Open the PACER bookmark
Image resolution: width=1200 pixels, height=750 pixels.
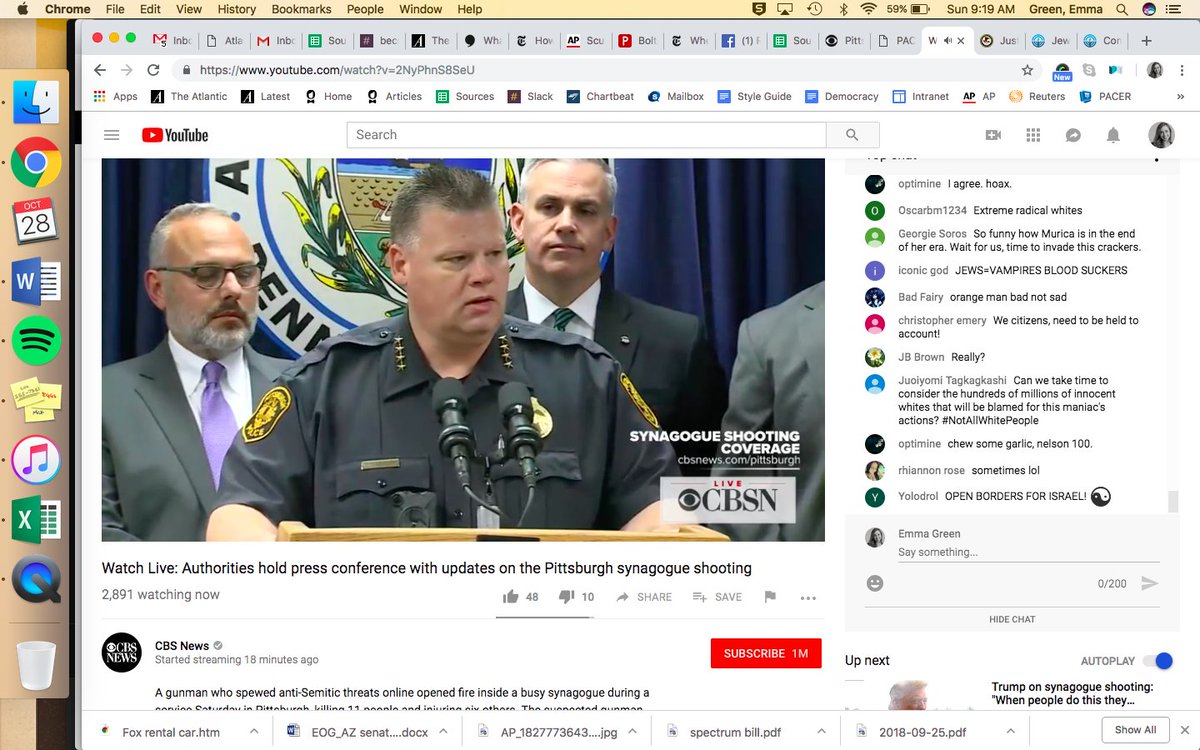pyautogui.click(x=1105, y=97)
